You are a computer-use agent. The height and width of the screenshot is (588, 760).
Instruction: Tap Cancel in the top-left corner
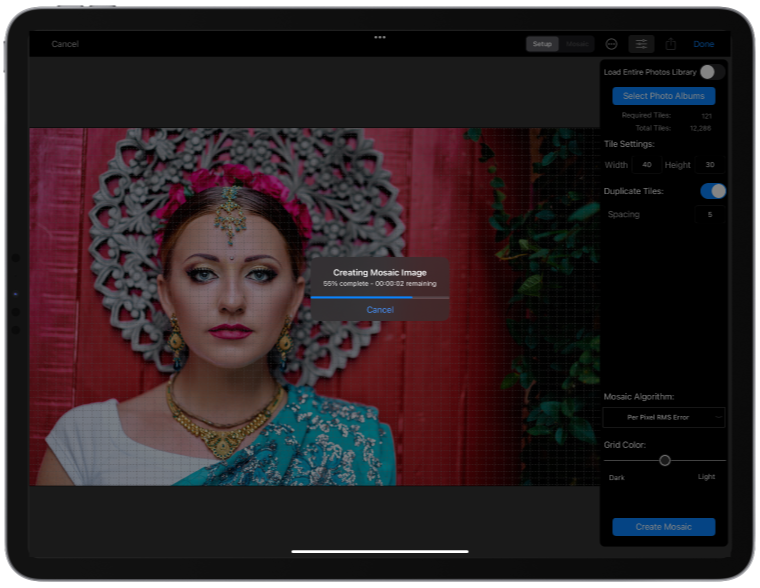pyautogui.click(x=65, y=44)
